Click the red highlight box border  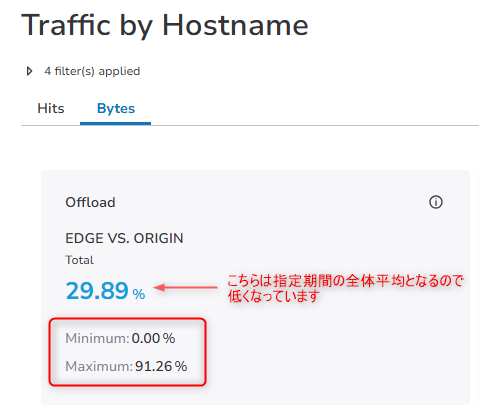127,319
